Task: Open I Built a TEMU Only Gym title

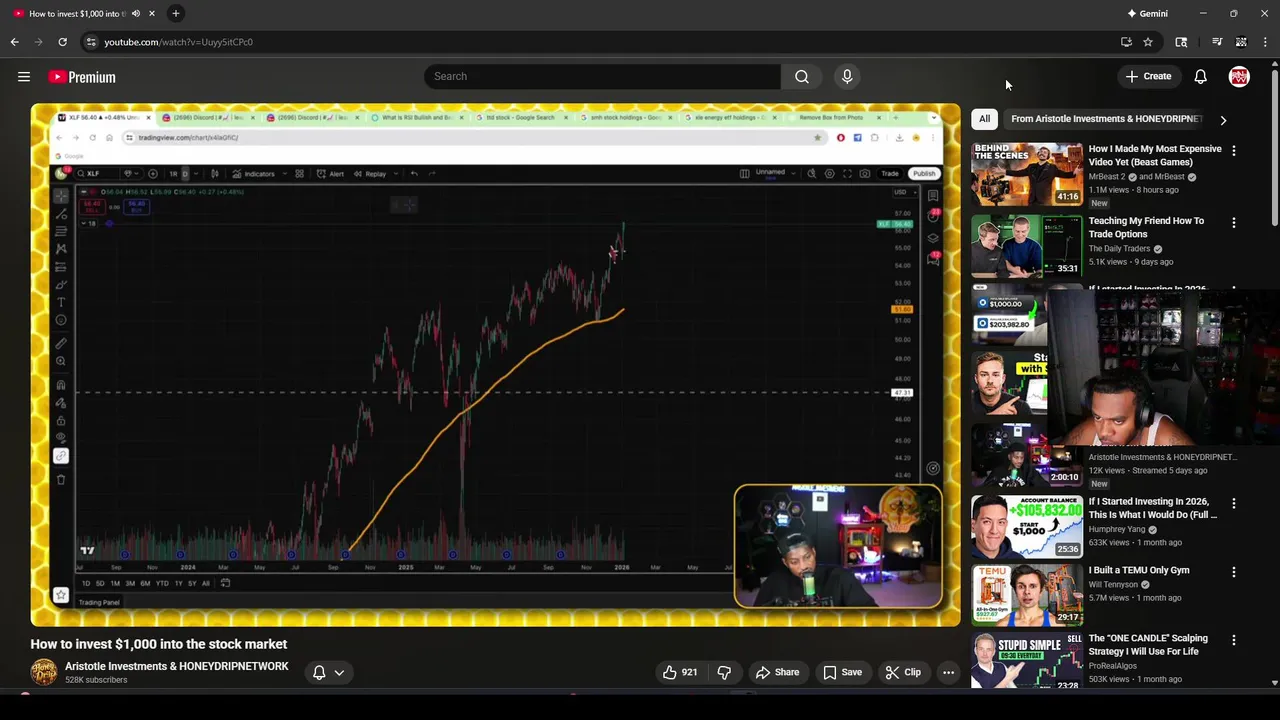Action: [x=1139, y=570]
